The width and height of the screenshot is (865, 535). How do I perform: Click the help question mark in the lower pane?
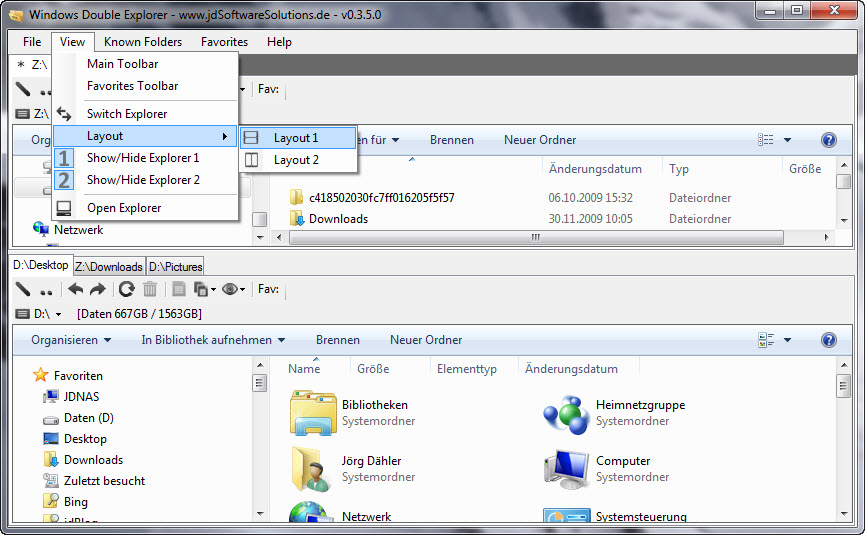[x=828, y=340]
